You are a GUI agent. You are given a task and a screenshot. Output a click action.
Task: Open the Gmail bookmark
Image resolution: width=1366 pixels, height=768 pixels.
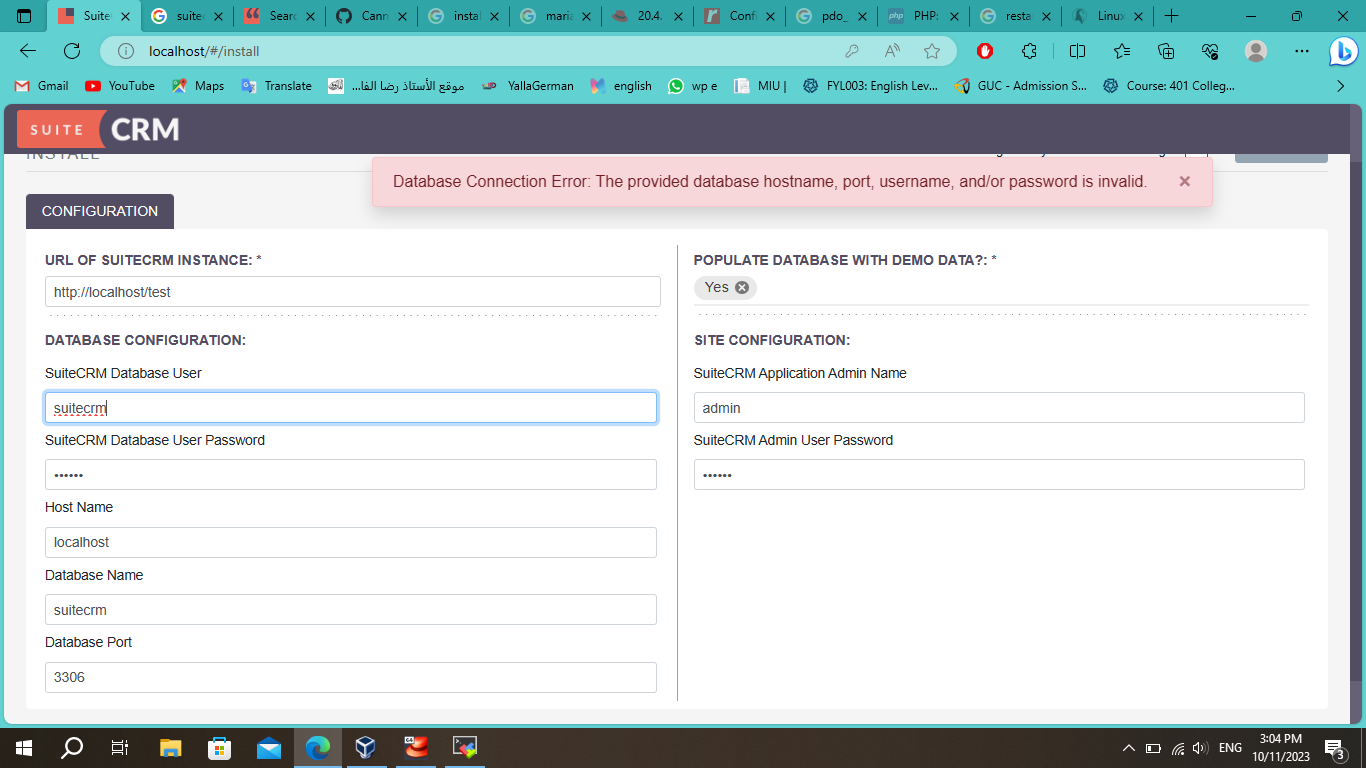pyautogui.click(x=42, y=86)
